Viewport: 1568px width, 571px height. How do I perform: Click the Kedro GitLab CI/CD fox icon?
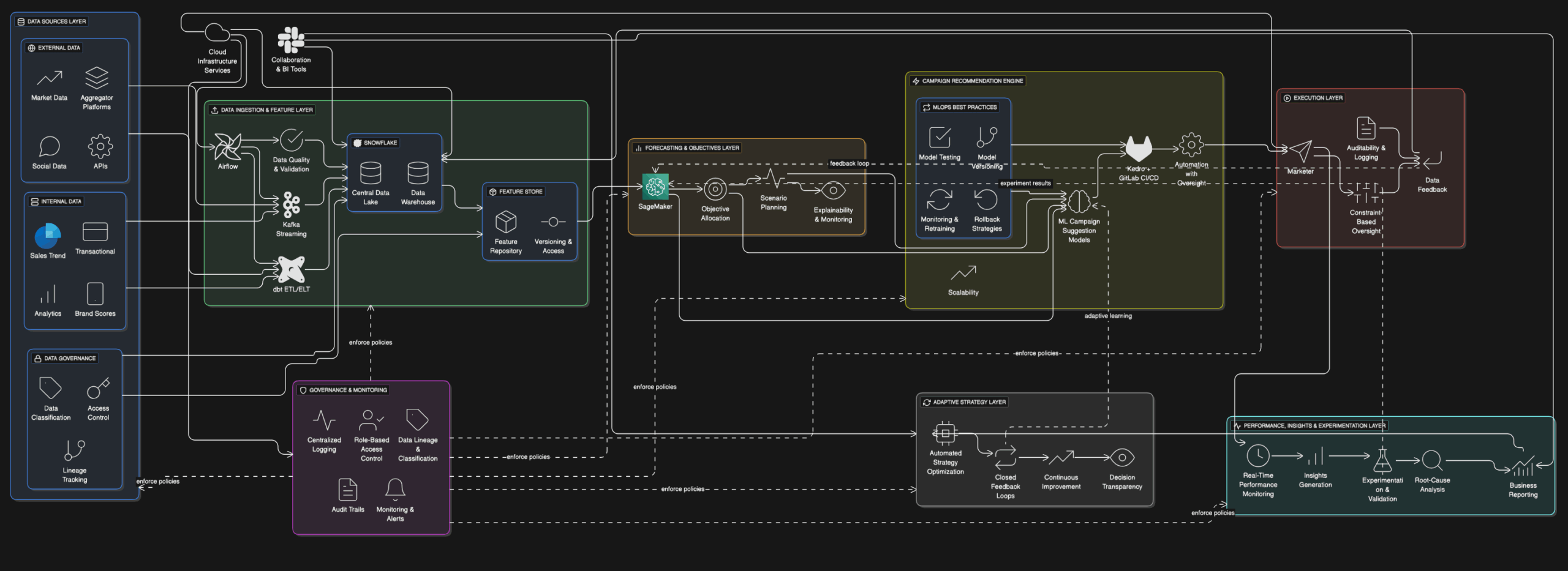pyautogui.click(x=1138, y=149)
